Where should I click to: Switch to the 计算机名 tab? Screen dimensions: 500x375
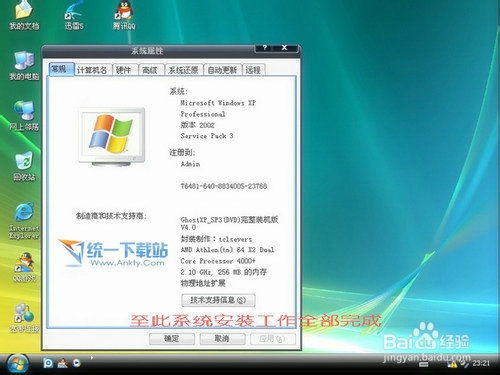pyautogui.click(x=92, y=70)
